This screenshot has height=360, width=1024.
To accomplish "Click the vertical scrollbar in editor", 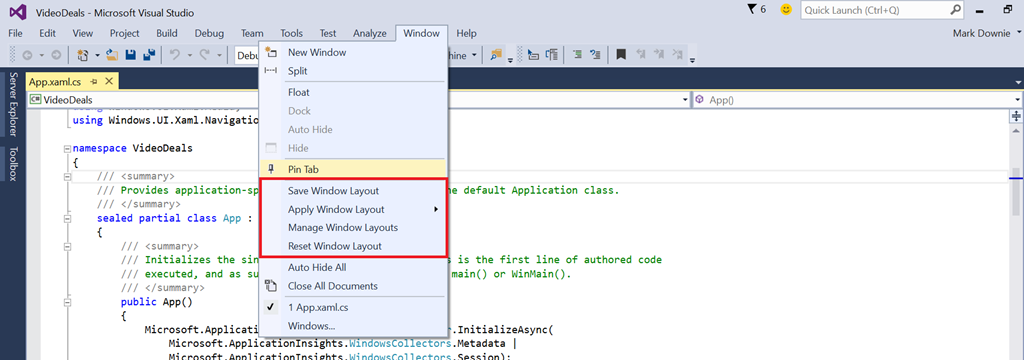I will click(x=1016, y=242).
